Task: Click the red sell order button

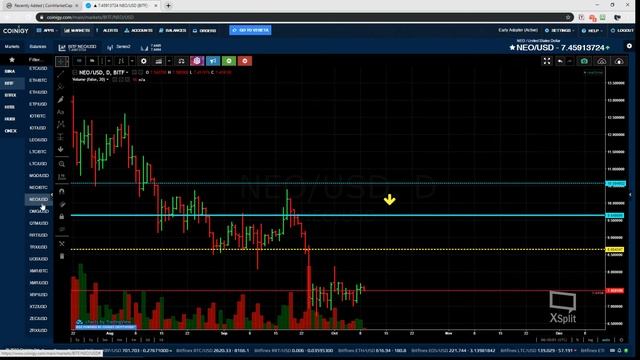Action: tap(245, 61)
